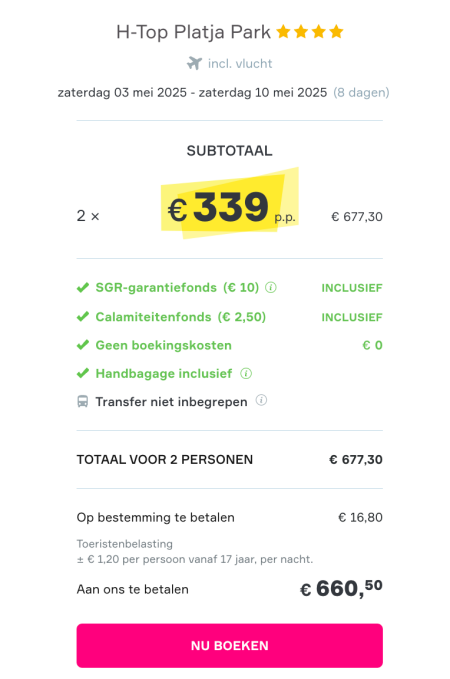Click the NU BOEKEN button
Image resolution: width=450 pixels, height=679 pixels.
(x=230, y=645)
